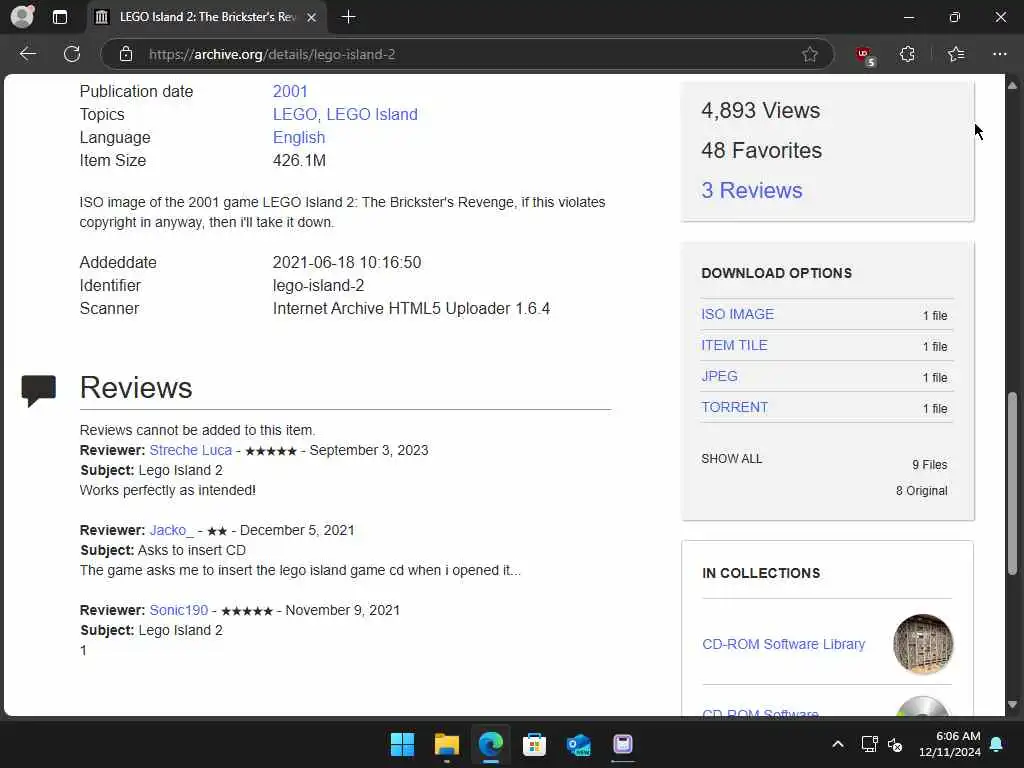Open the English language link
Screen dimensions: 1024x768
click(299, 138)
